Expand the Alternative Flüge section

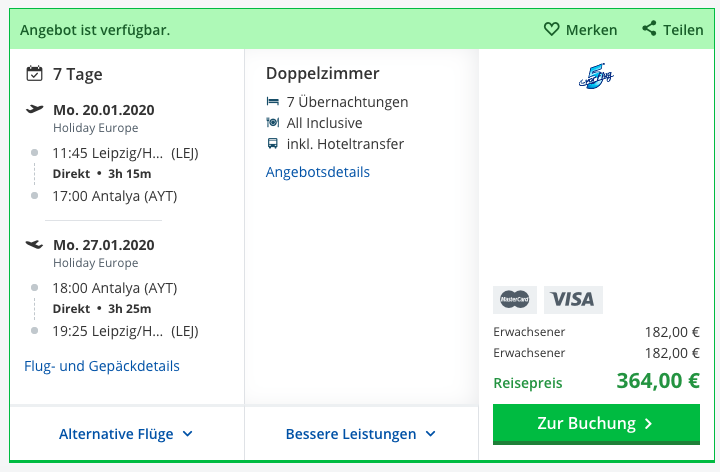[126, 434]
